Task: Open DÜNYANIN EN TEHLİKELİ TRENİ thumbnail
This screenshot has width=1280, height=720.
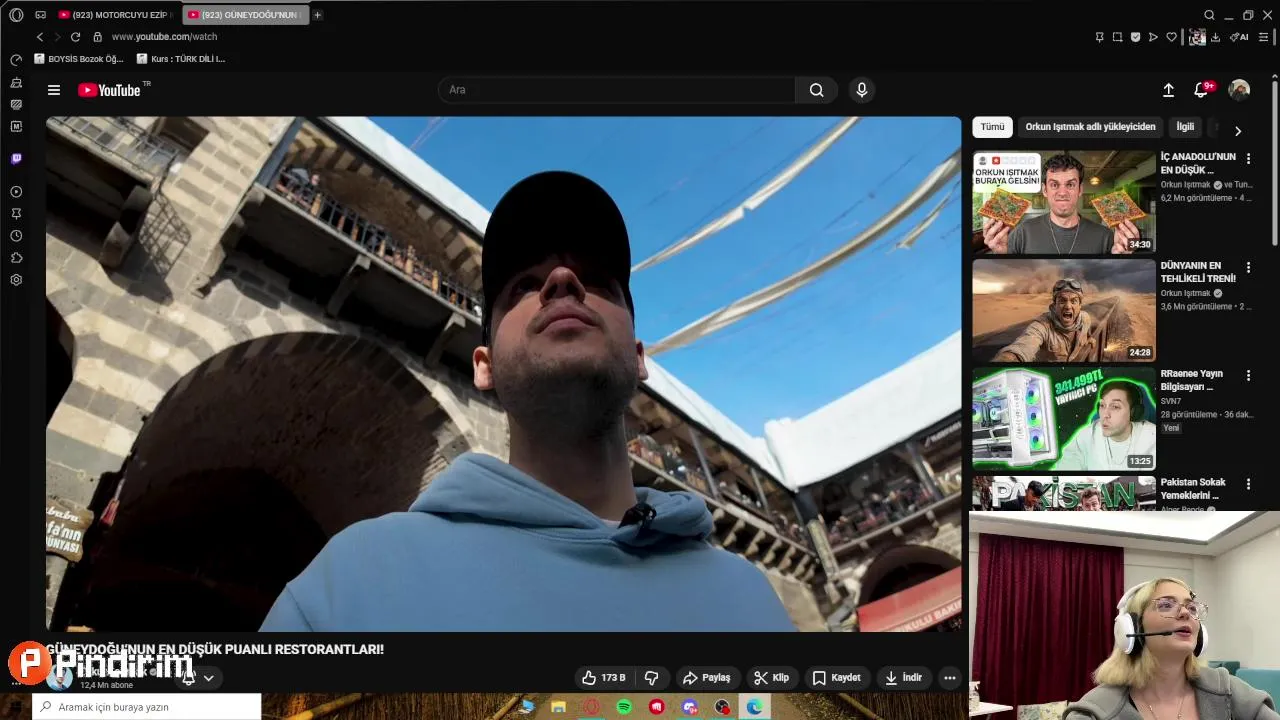Action: pyautogui.click(x=1064, y=310)
